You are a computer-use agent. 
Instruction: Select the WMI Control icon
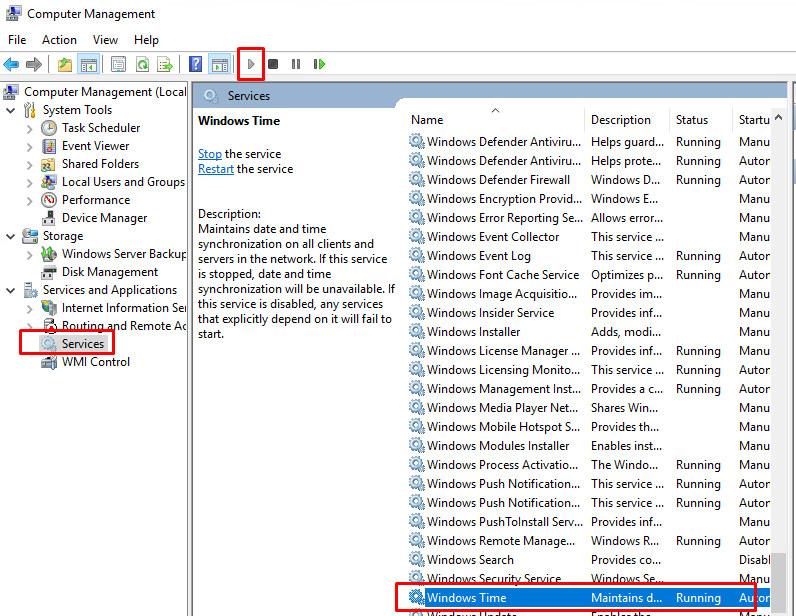[49, 362]
